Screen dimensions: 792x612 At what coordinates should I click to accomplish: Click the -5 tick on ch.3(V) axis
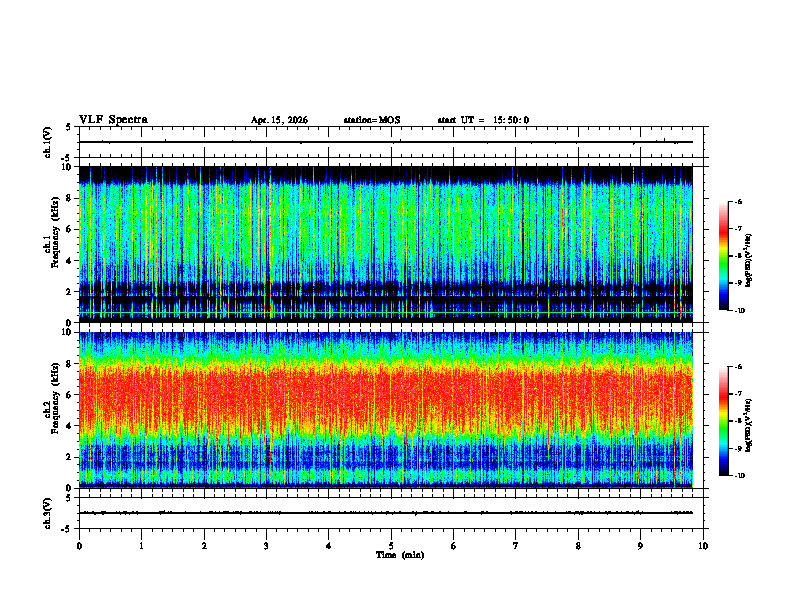pyautogui.click(x=67, y=529)
